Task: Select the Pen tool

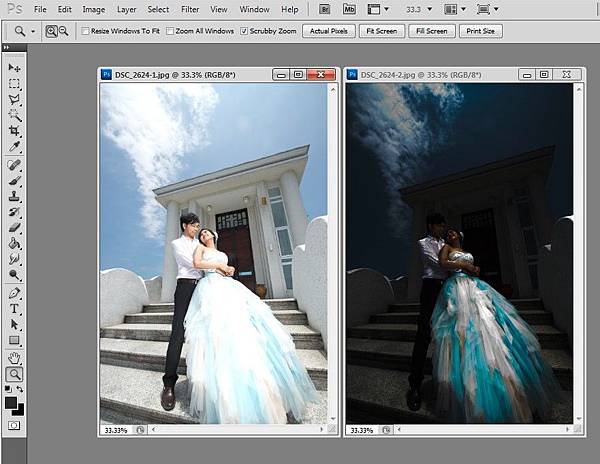Action: tap(15, 293)
